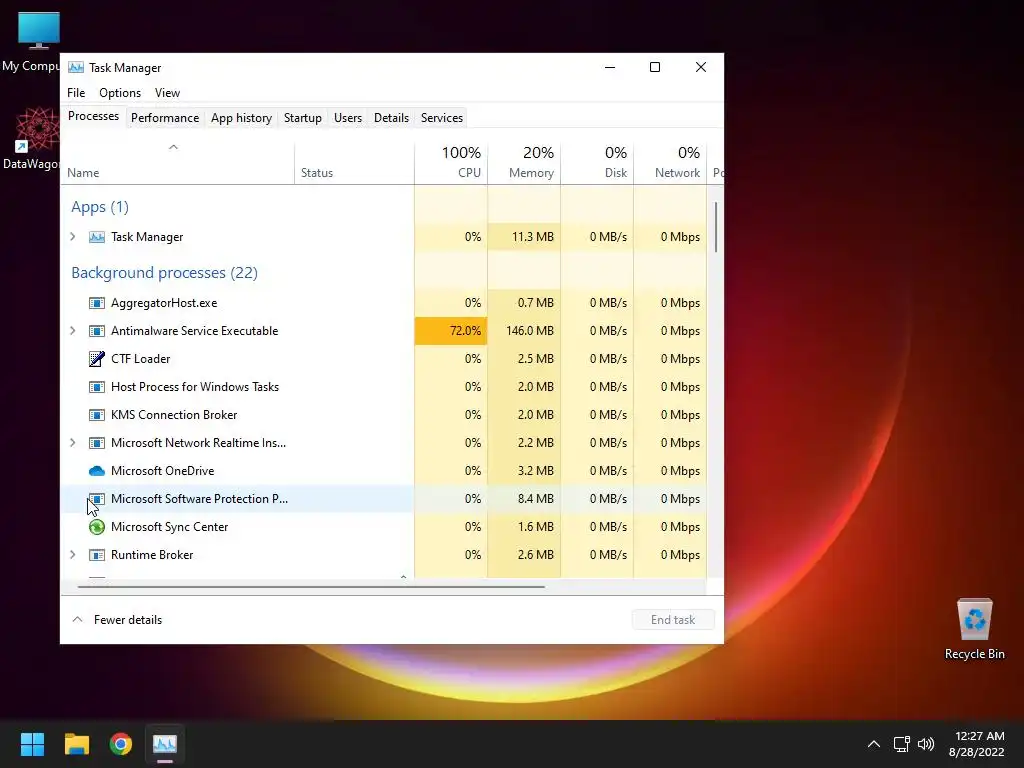Expand the Antimalware Service Executable entry
Image resolution: width=1024 pixels, height=768 pixels.
(x=72, y=331)
